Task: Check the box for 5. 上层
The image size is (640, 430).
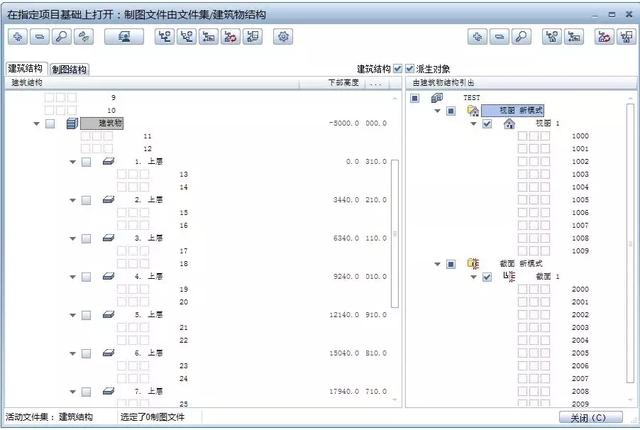Action: coord(86,315)
